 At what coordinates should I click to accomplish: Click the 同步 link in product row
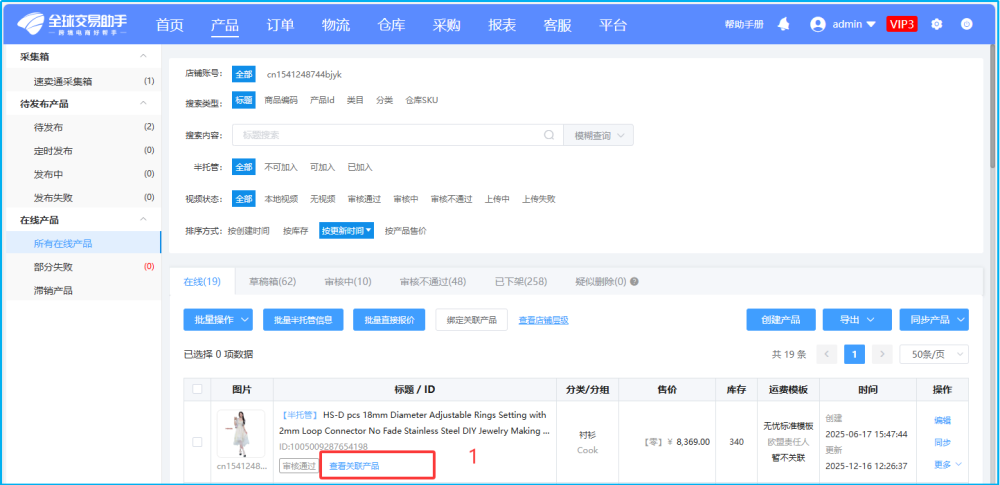pos(943,442)
